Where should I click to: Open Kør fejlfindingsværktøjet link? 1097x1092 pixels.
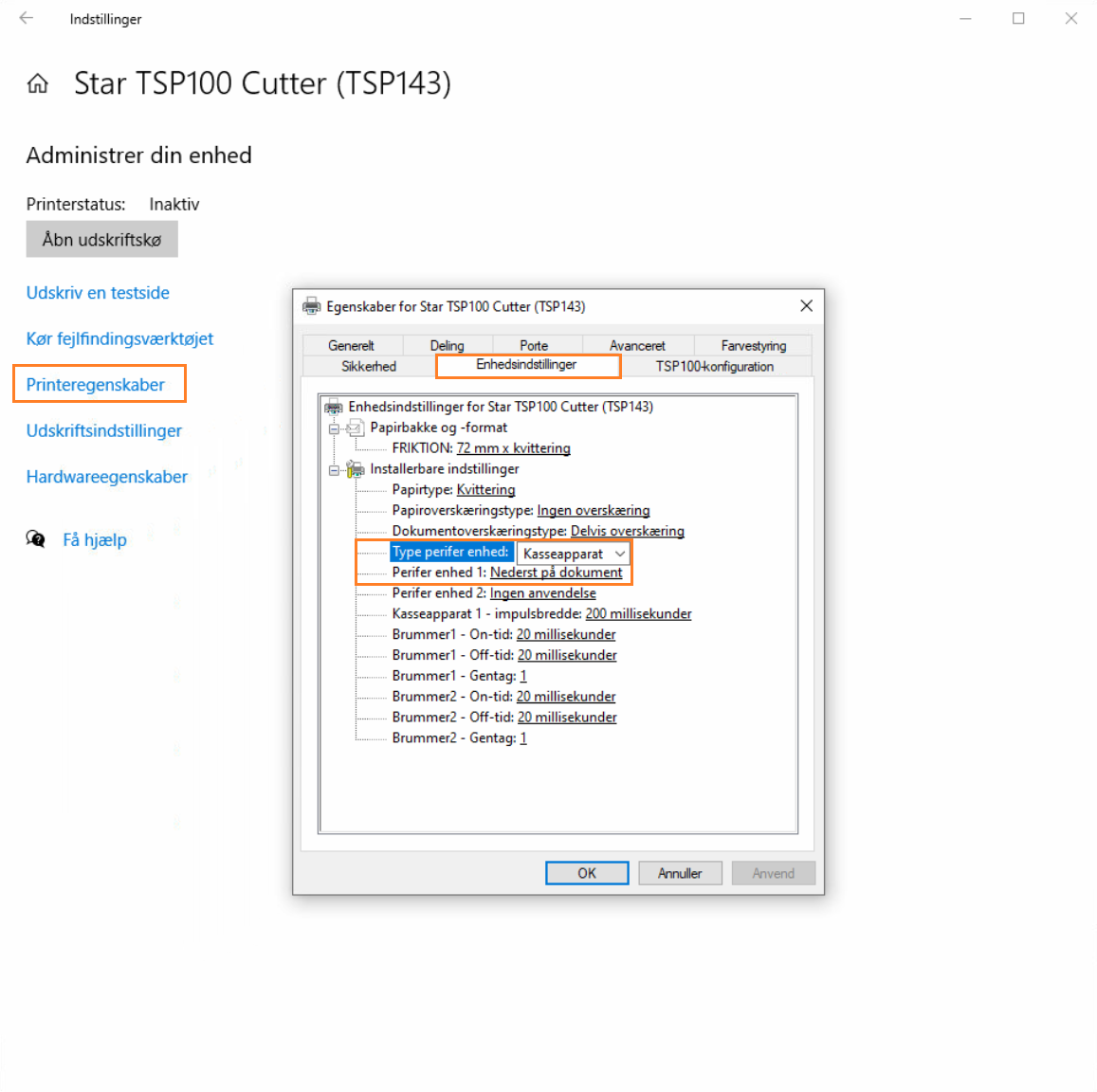(x=119, y=338)
